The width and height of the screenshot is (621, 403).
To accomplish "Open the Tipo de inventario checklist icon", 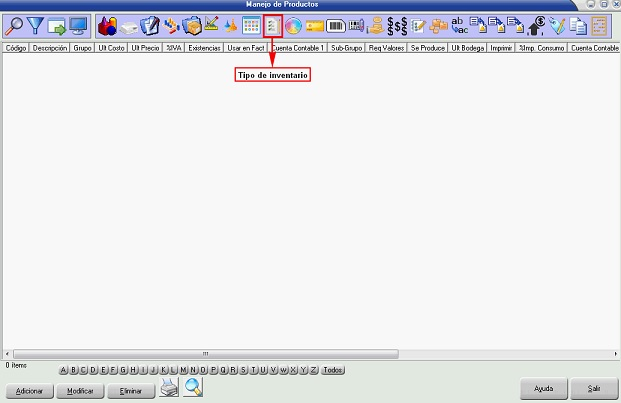I will [272, 26].
